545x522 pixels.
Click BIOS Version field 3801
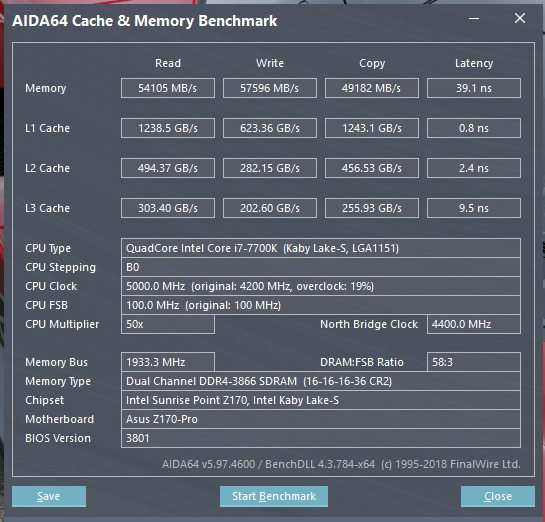click(321, 438)
